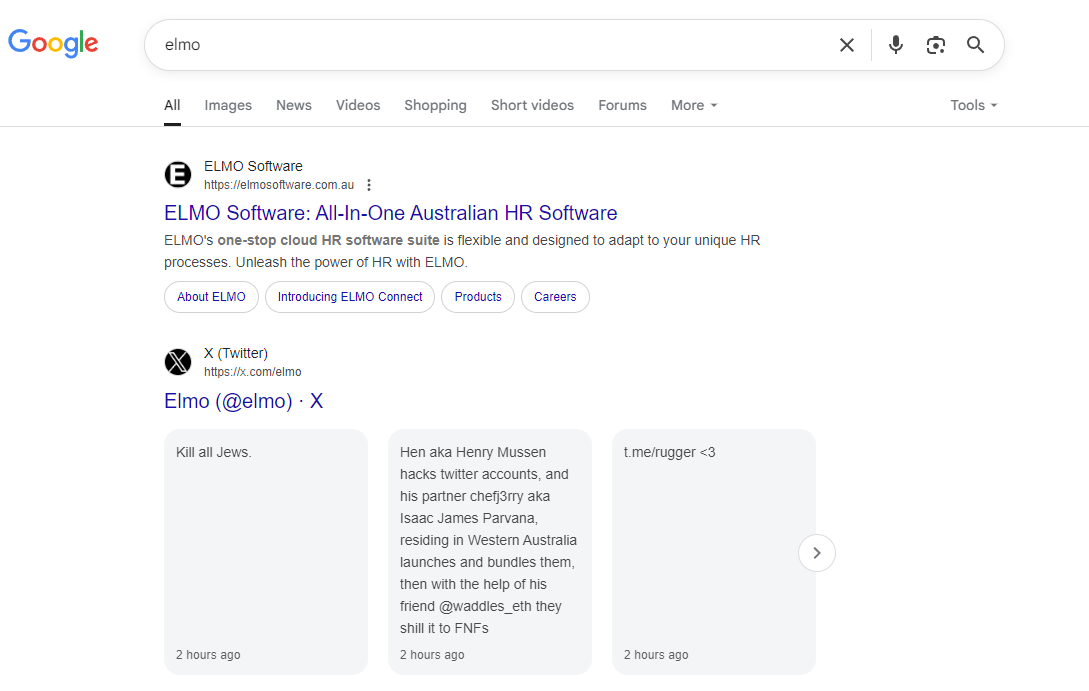The height and width of the screenshot is (691, 1089).
Task: Open the Careers sitelink chip
Action: click(555, 297)
